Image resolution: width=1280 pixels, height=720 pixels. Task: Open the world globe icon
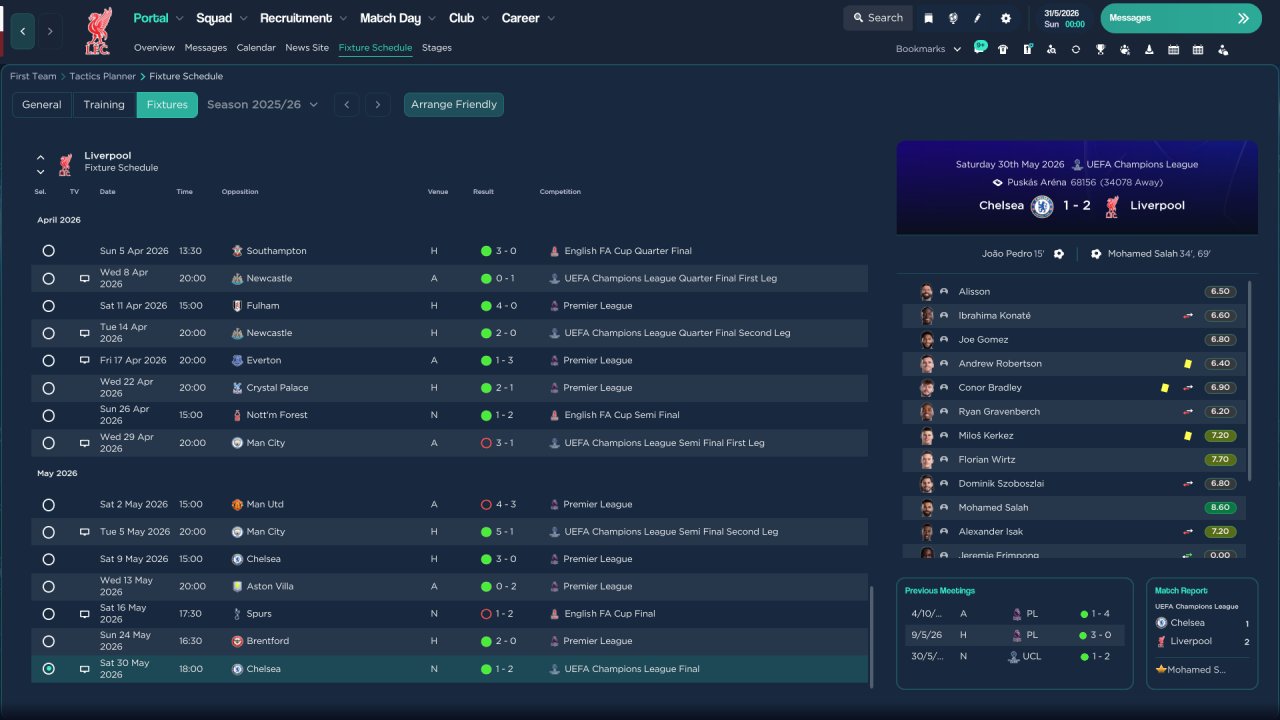[x=953, y=18]
